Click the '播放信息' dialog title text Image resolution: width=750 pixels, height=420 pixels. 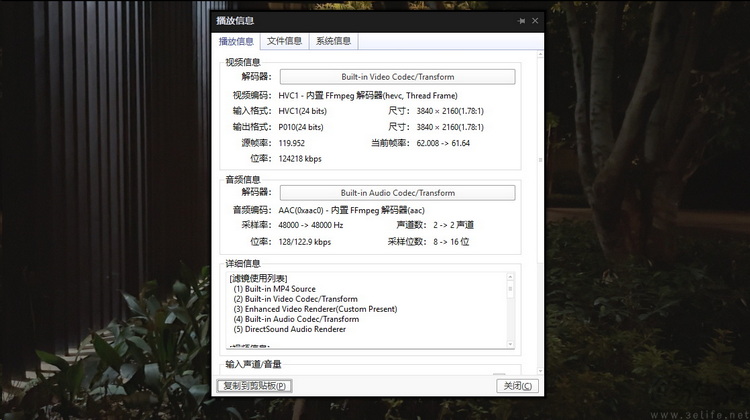click(x=235, y=21)
